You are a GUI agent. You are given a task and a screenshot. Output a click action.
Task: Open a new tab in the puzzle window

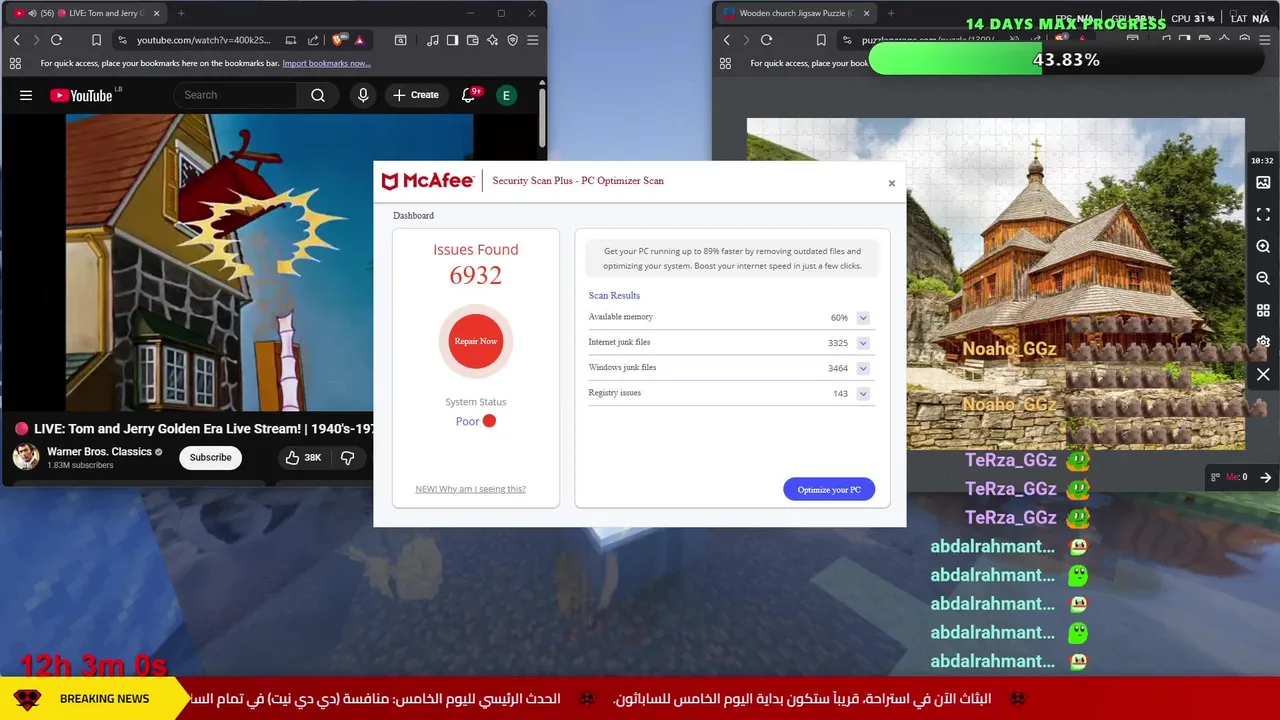[x=891, y=13]
